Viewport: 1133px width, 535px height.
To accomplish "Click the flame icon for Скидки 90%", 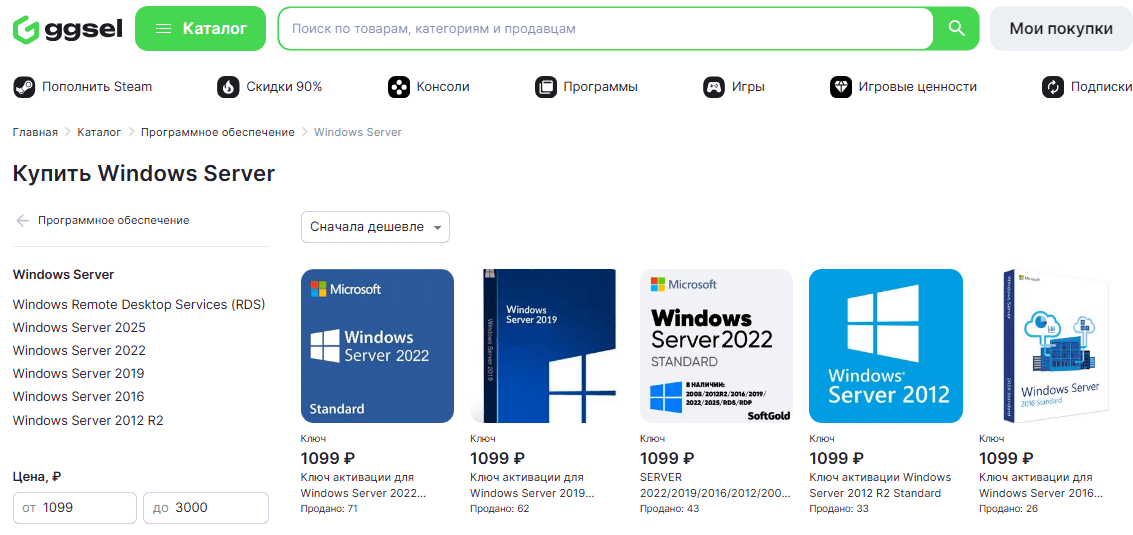I will click(x=228, y=87).
